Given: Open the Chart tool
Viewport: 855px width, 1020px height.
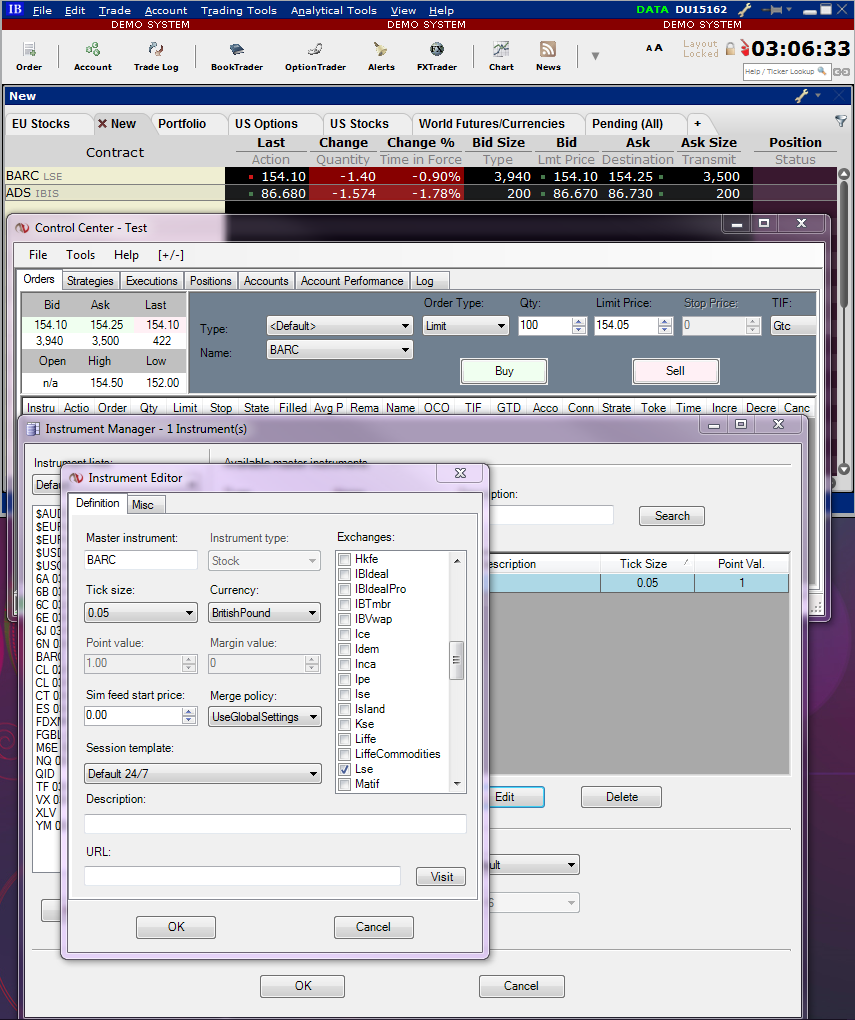Looking at the screenshot, I should click(x=501, y=57).
